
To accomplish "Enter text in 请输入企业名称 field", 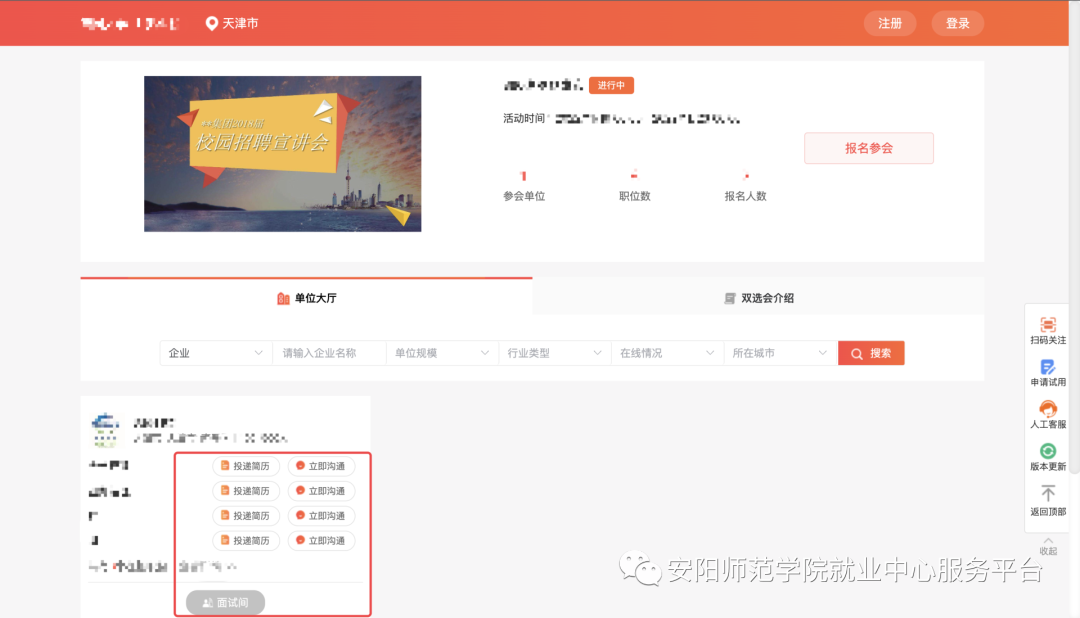I will pos(328,353).
